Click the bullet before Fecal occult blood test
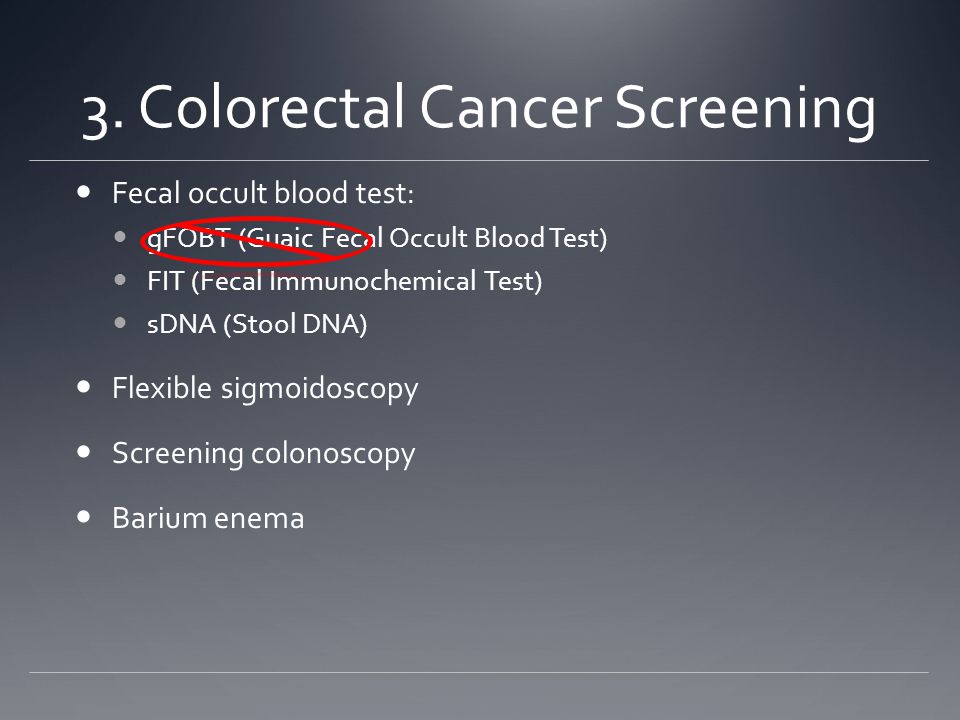The height and width of the screenshot is (720, 960). click(x=84, y=192)
